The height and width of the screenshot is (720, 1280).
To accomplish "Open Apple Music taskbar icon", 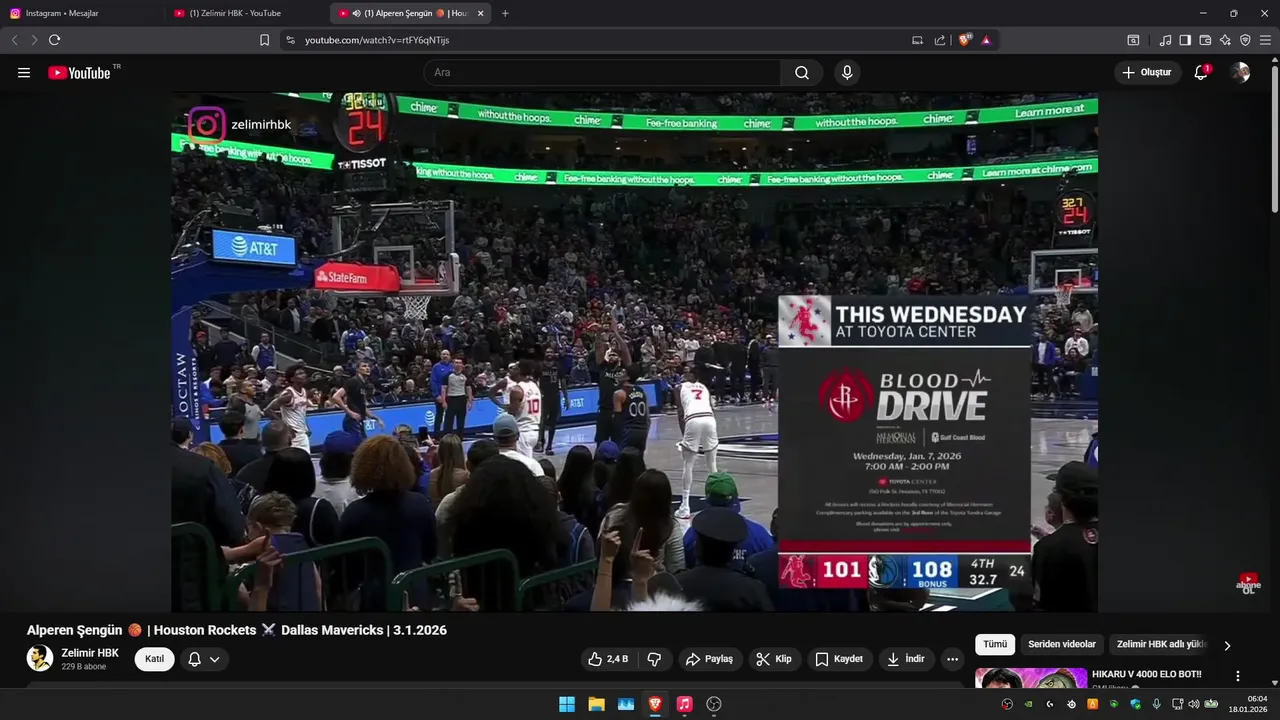I will [x=684, y=704].
